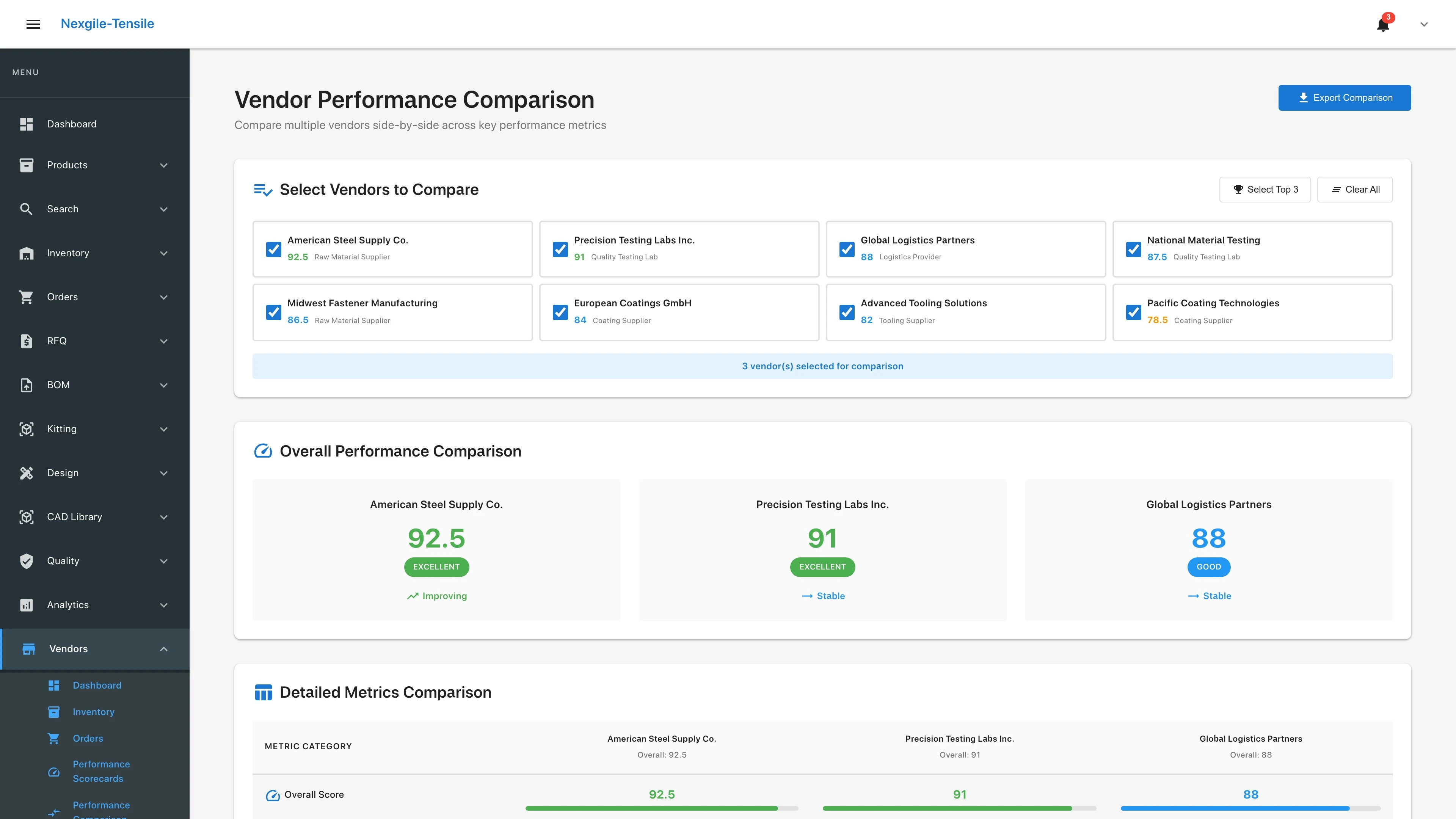Open the Vendors Inventory menu item

pos(93,712)
